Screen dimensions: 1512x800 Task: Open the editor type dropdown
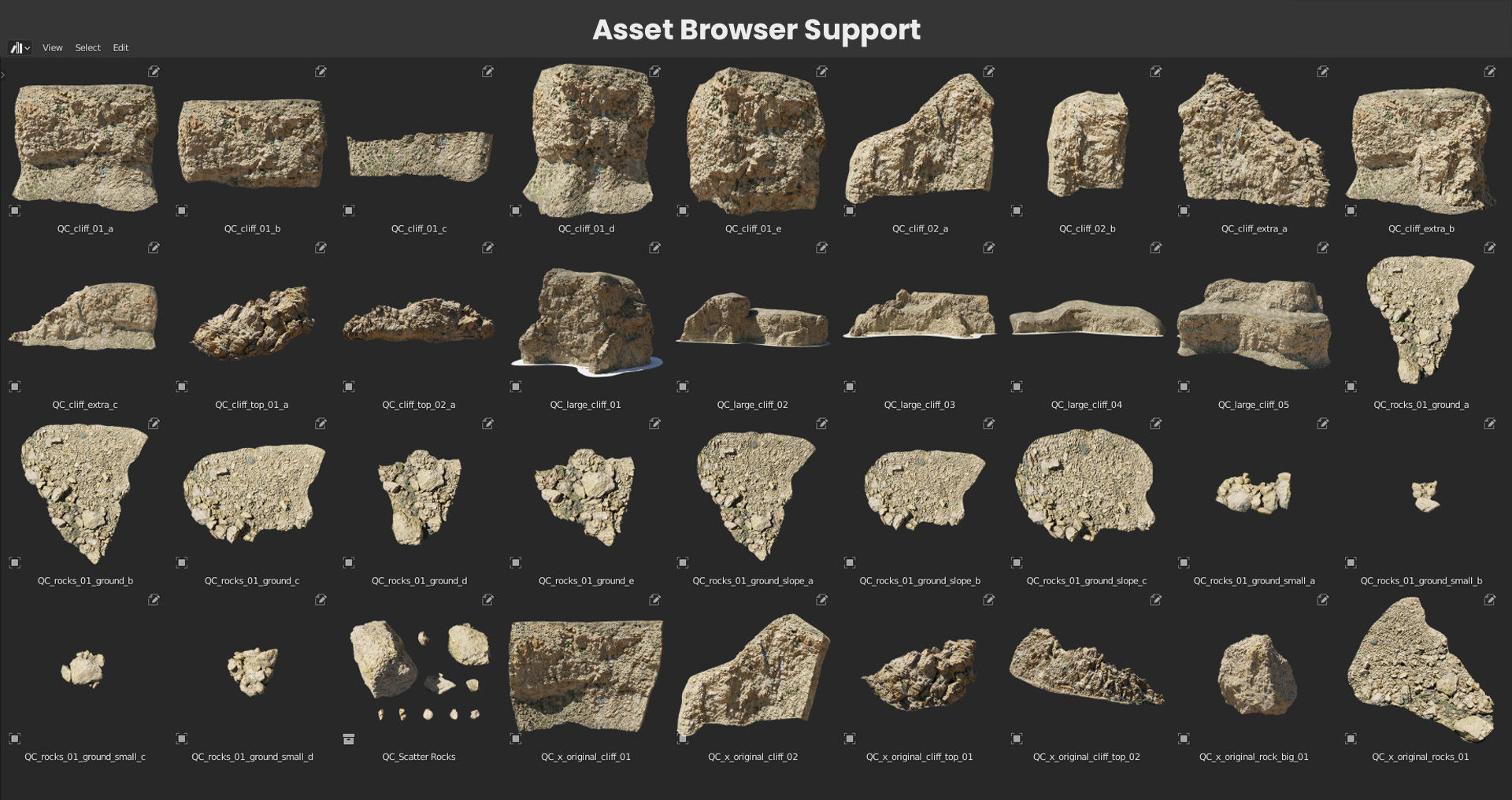pos(20,48)
